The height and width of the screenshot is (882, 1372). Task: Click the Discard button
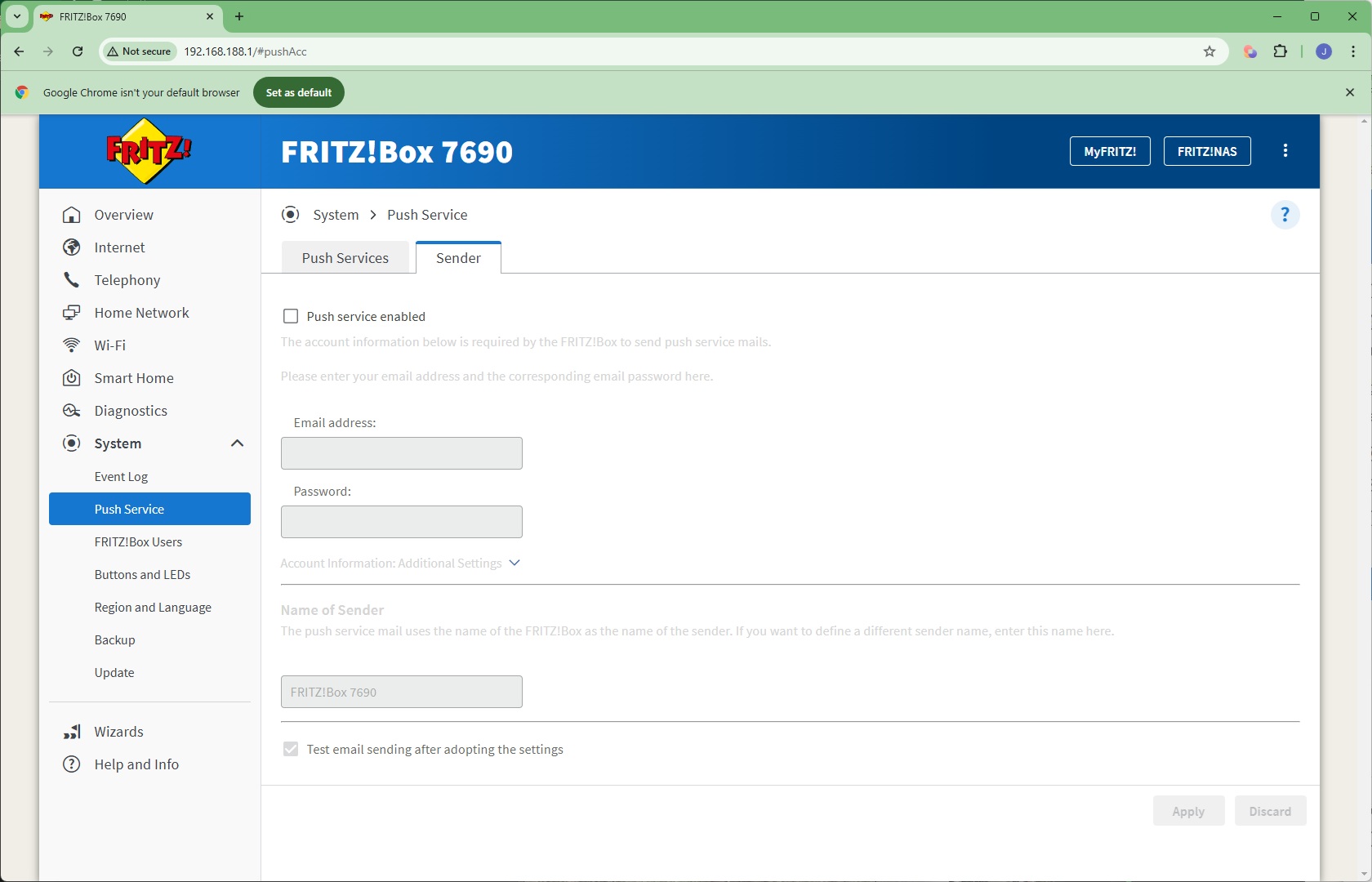click(1270, 811)
